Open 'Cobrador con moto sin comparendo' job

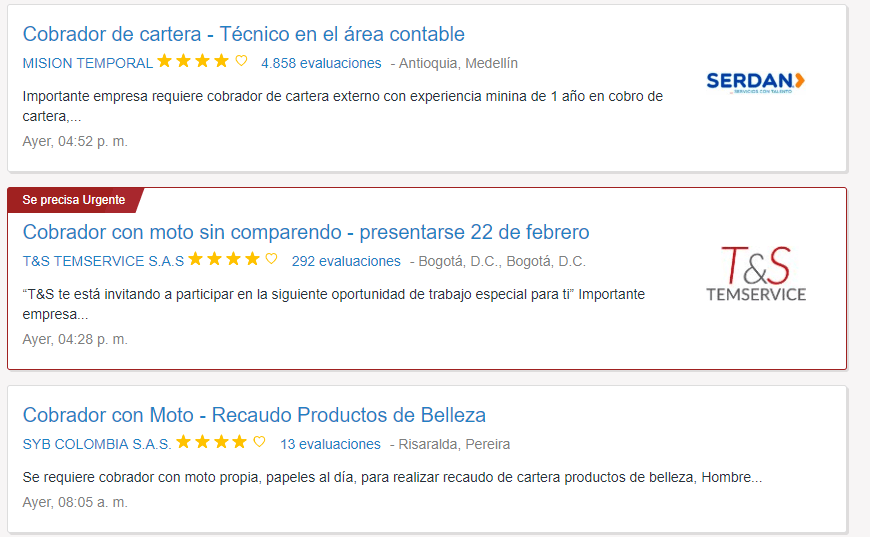[306, 232]
